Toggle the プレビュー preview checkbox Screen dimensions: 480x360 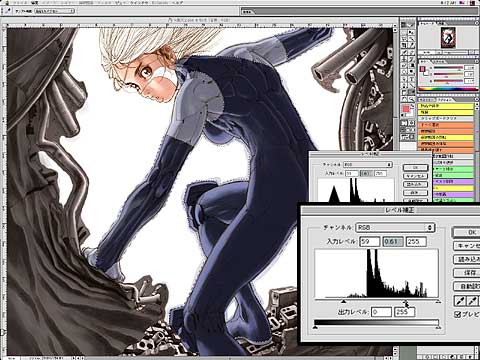(458, 314)
